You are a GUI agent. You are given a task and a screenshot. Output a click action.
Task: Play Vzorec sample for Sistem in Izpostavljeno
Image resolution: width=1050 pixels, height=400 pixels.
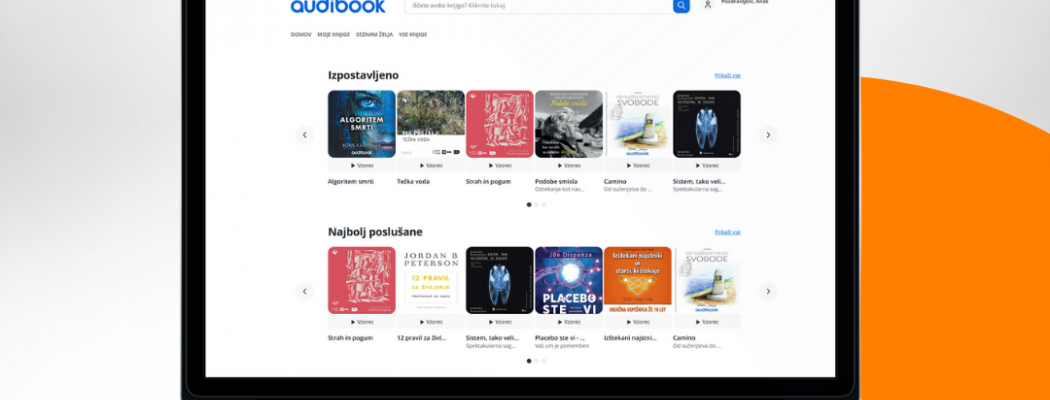(x=706, y=165)
